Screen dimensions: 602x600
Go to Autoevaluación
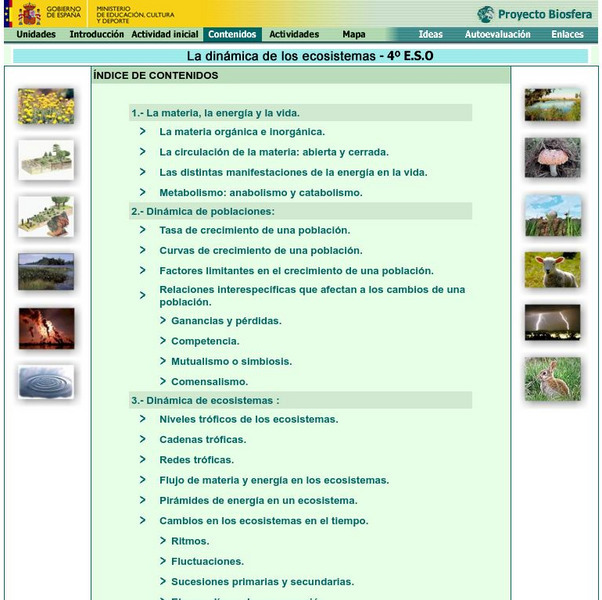coord(498,35)
